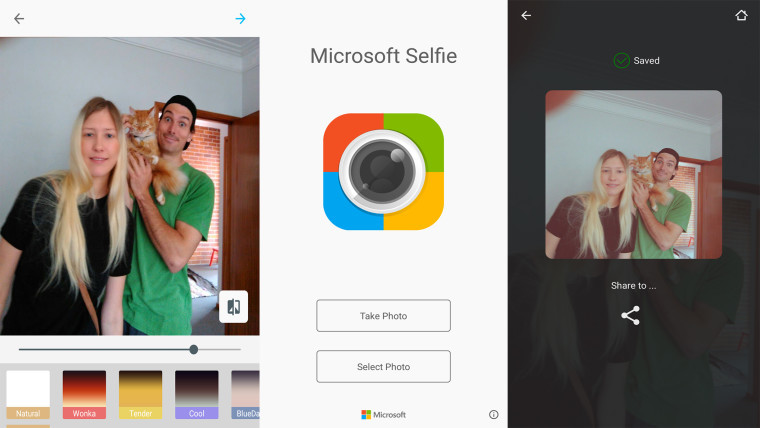The height and width of the screenshot is (428, 760).
Task: Adjust the filter intensity slider handle
Action: pos(194,349)
